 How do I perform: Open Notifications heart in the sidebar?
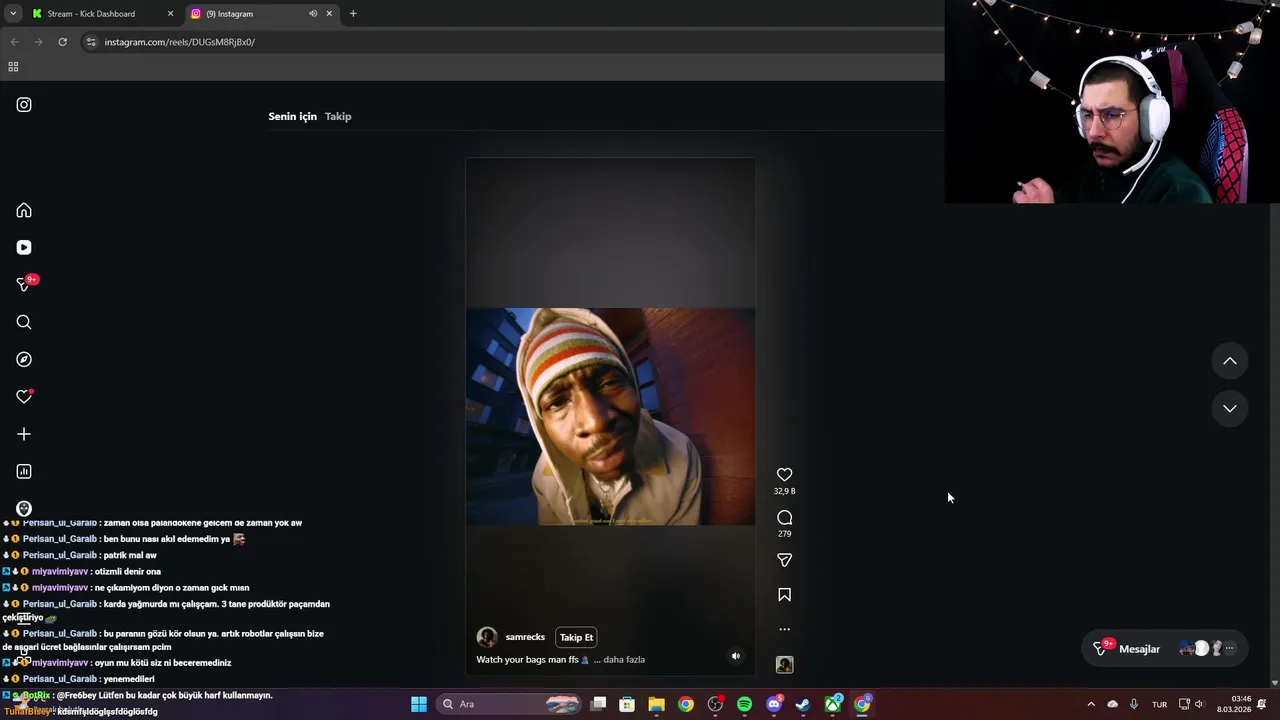click(24, 397)
